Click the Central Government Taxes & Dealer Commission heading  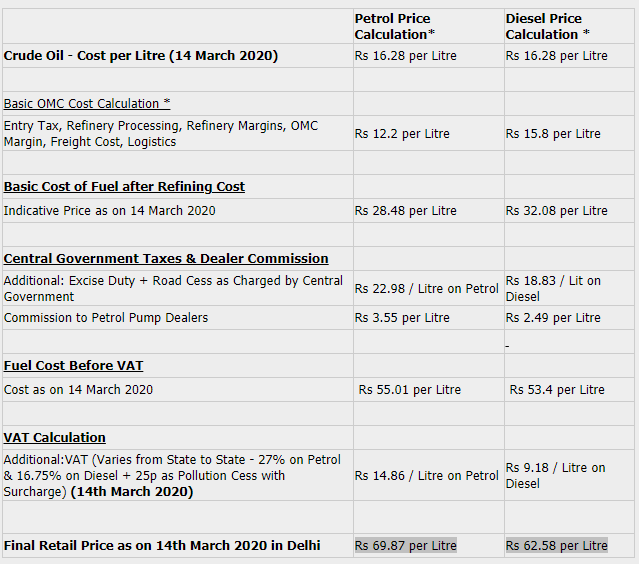point(166,258)
